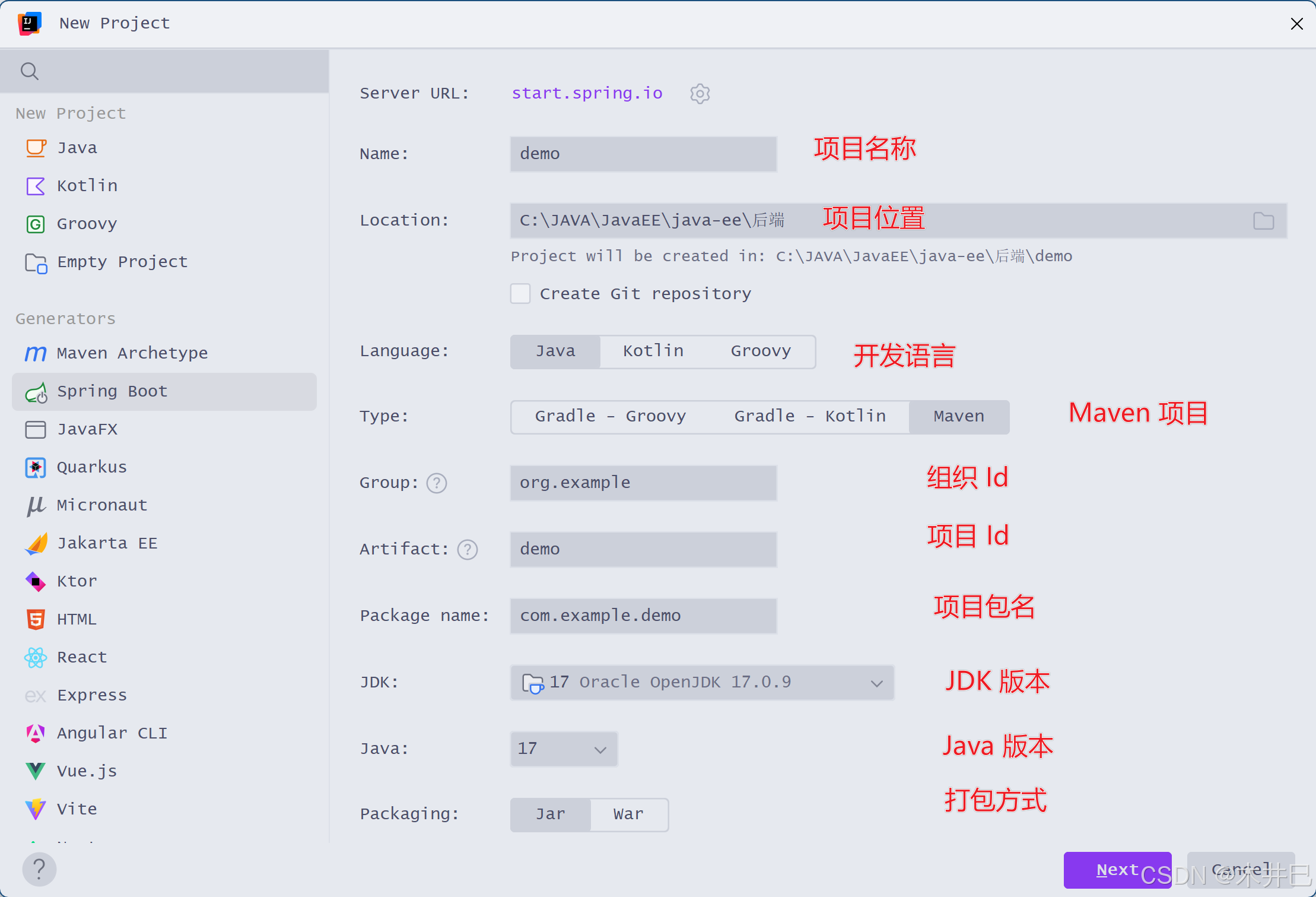This screenshot has height=897, width=1316.
Task: Click the Location browse folder icon
Action: (x=1263, y=221)
